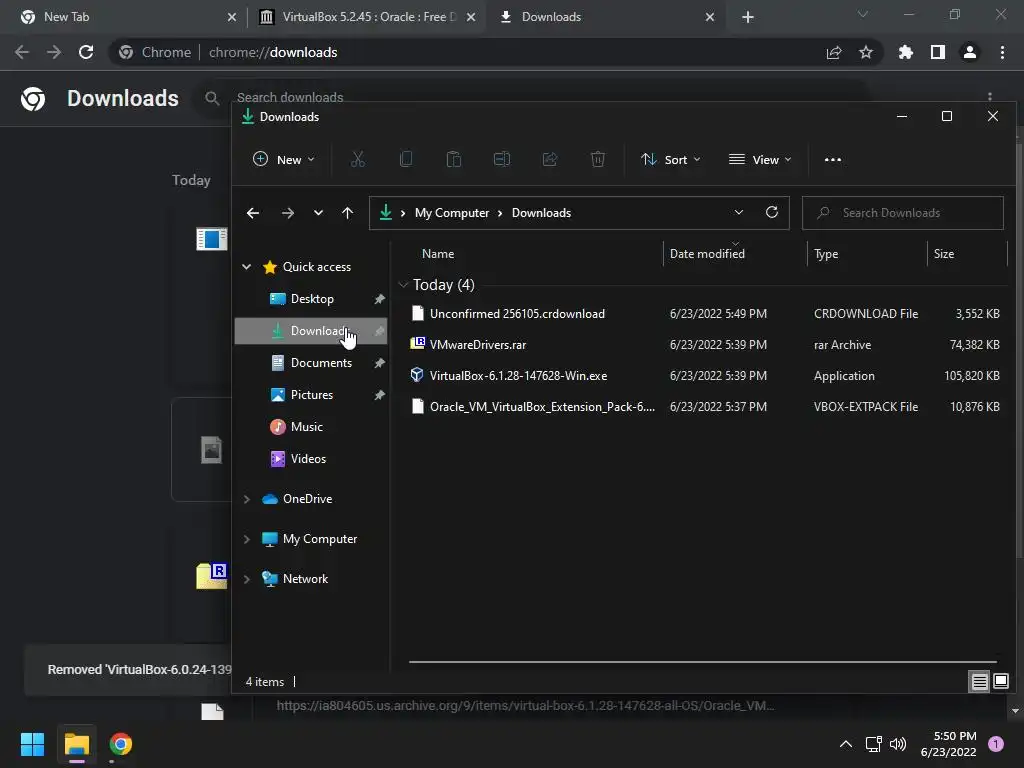The height and width of the screenshot is (768, 1024).
Task: Sort files by the Size column header
Action: tap(944, 253)
